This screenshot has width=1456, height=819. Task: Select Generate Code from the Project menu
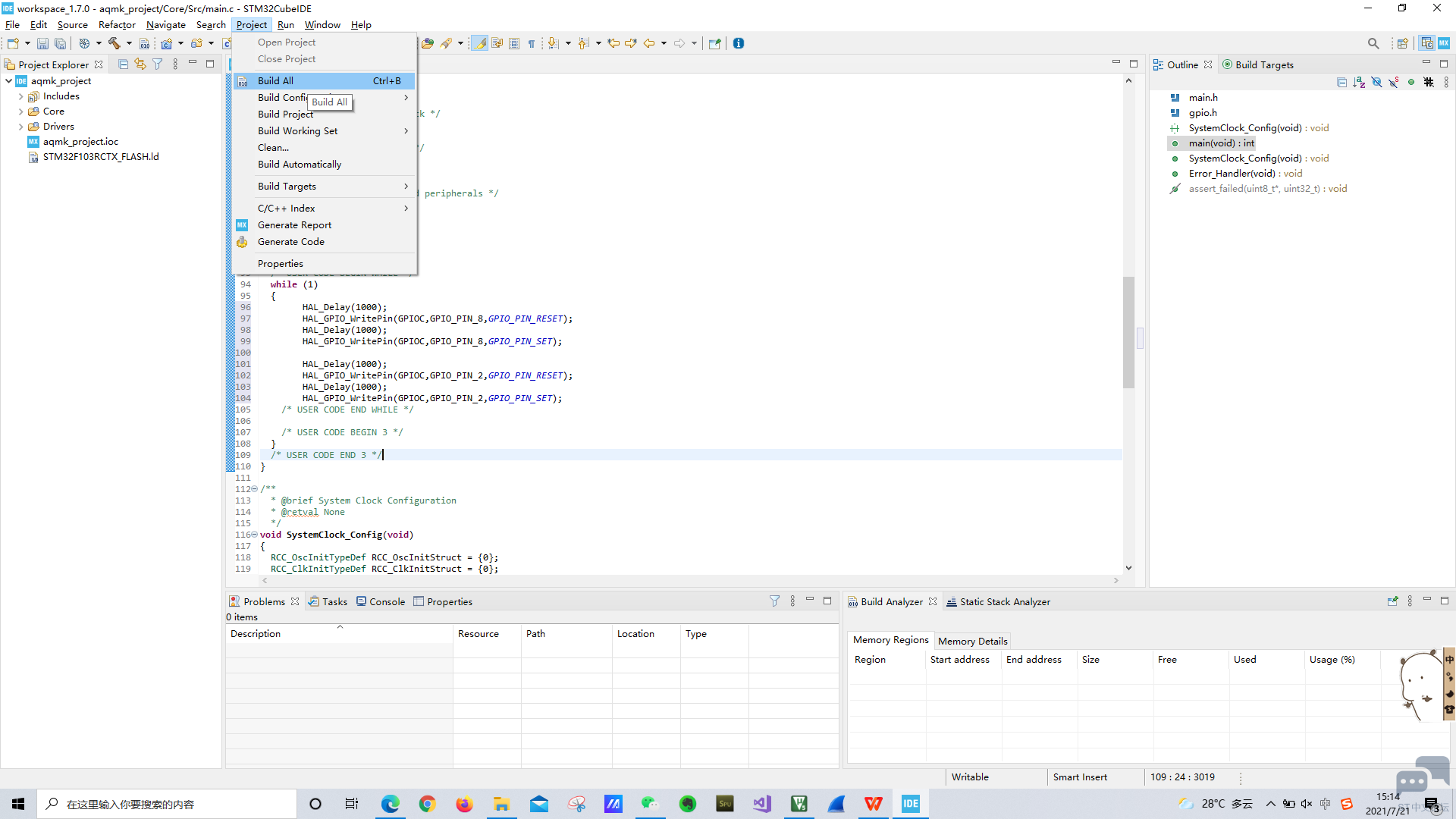pos(290,242)
